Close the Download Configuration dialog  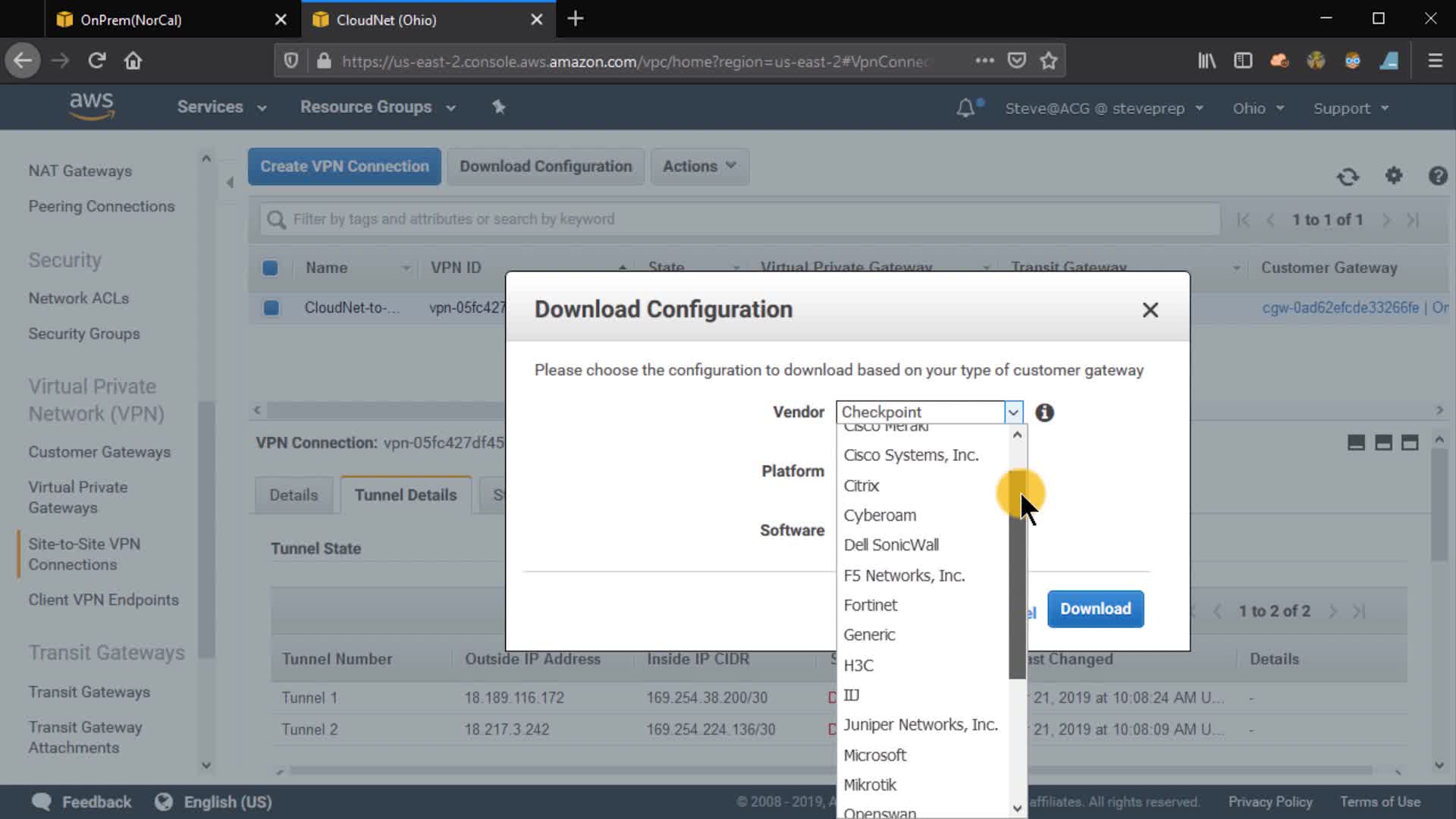tap(1150, 310)
